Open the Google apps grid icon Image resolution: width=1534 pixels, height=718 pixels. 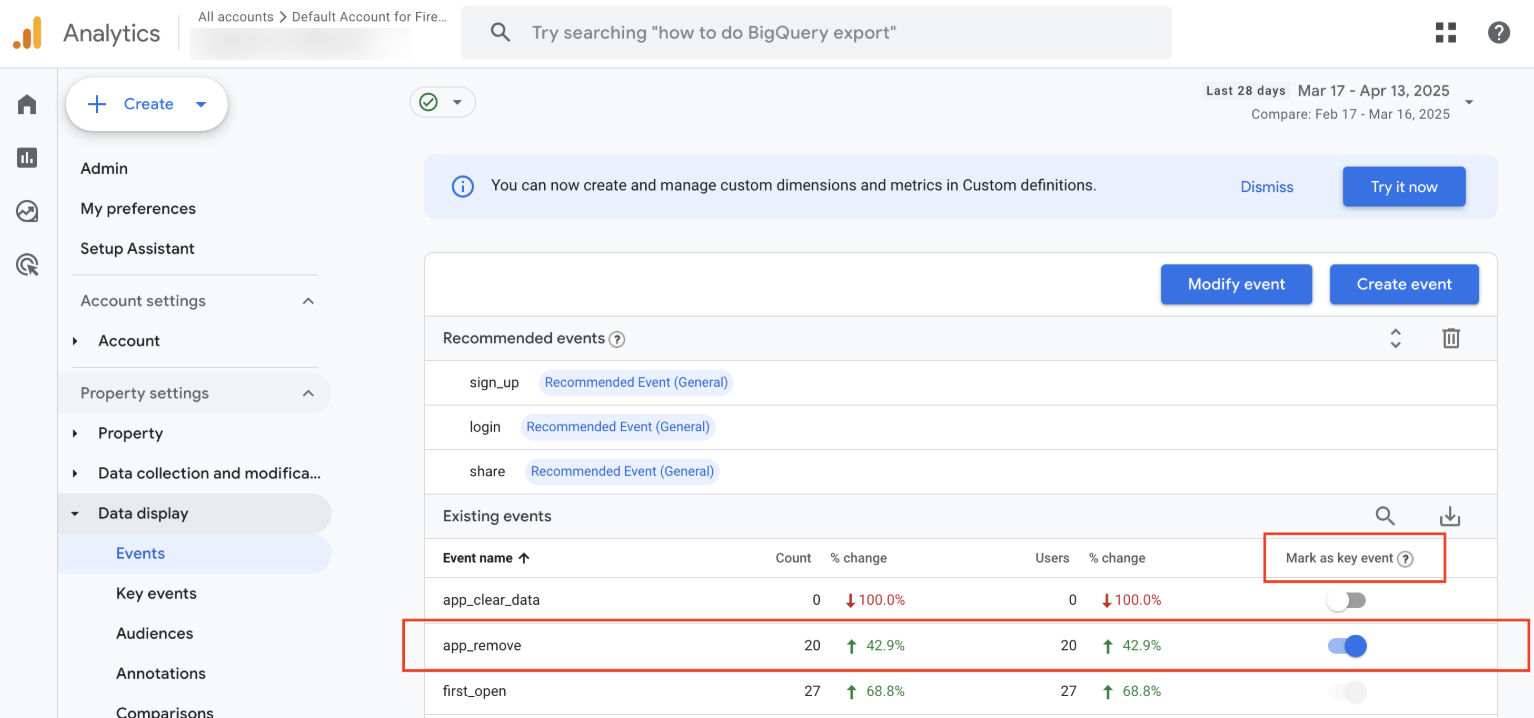(x=1445, y=32)
